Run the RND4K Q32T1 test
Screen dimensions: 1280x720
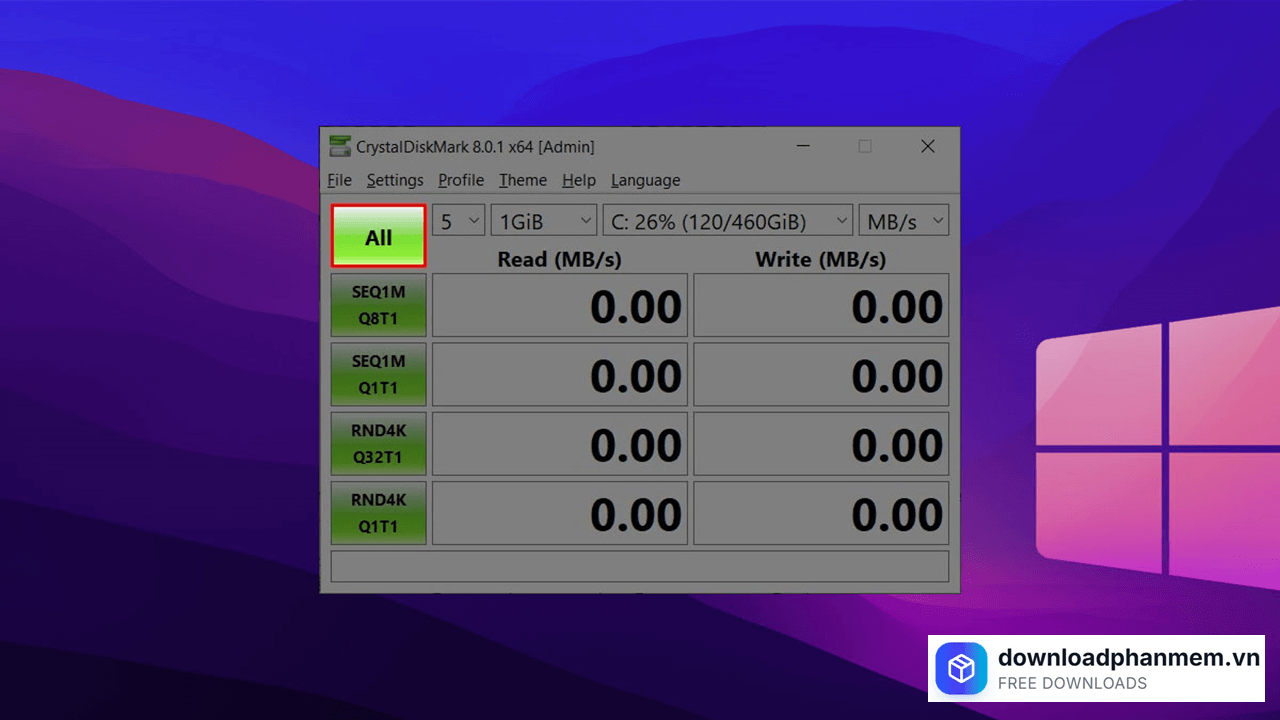tap(378, 443)
